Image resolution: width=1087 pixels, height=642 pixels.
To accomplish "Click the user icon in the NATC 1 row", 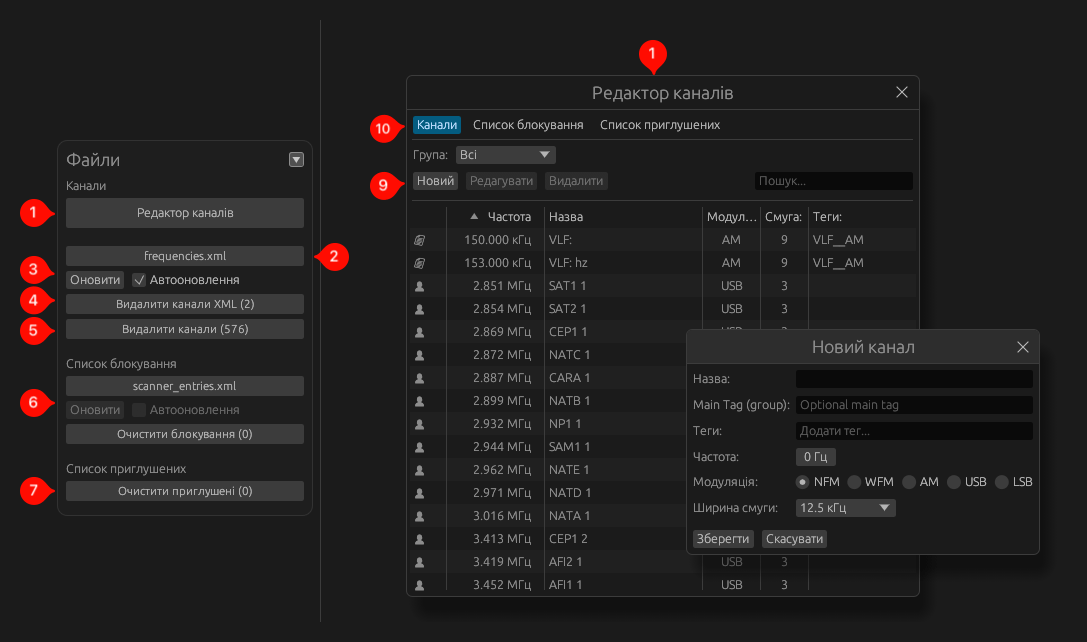I will point(419,355).
